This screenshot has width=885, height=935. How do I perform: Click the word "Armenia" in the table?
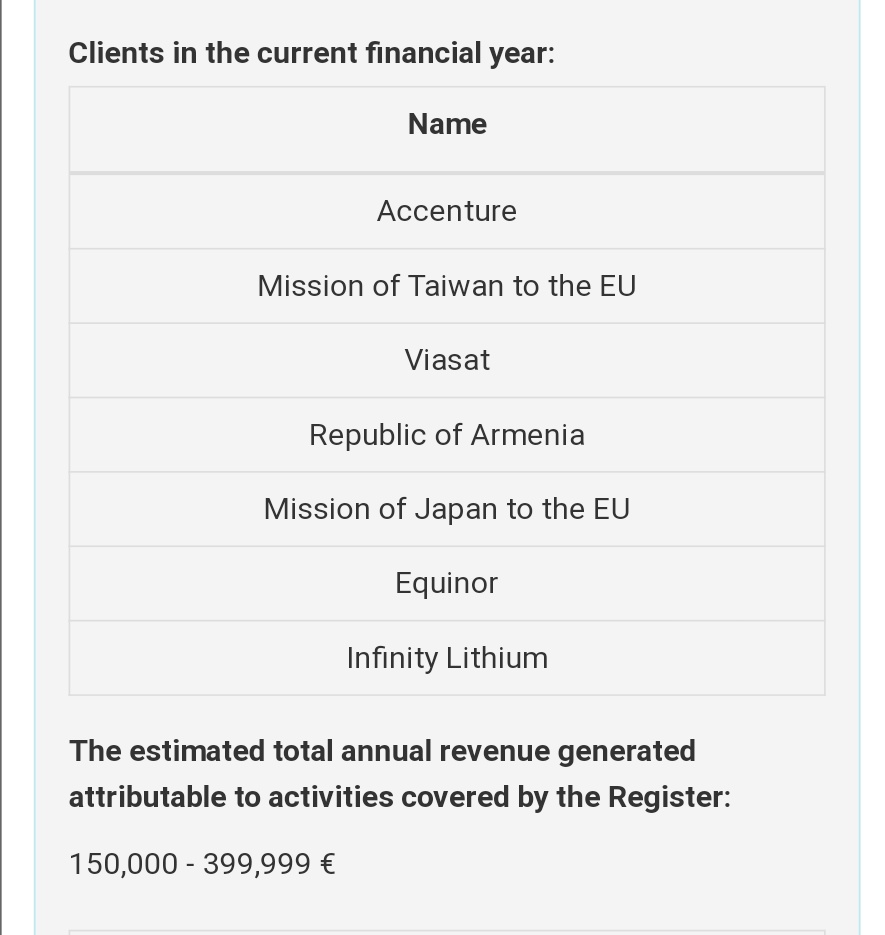tap(527, 435)
